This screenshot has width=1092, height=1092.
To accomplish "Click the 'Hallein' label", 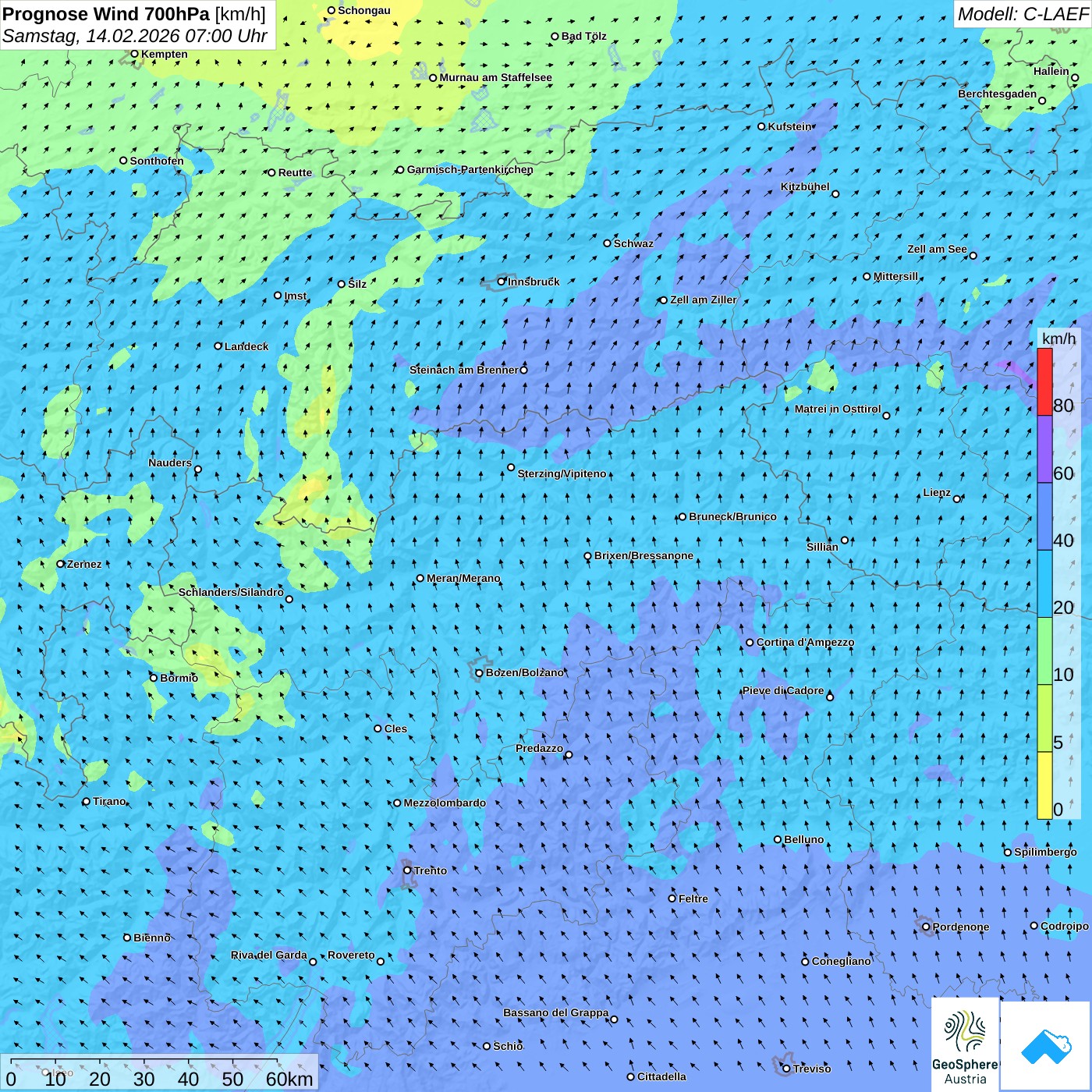I will [1051, 71].
